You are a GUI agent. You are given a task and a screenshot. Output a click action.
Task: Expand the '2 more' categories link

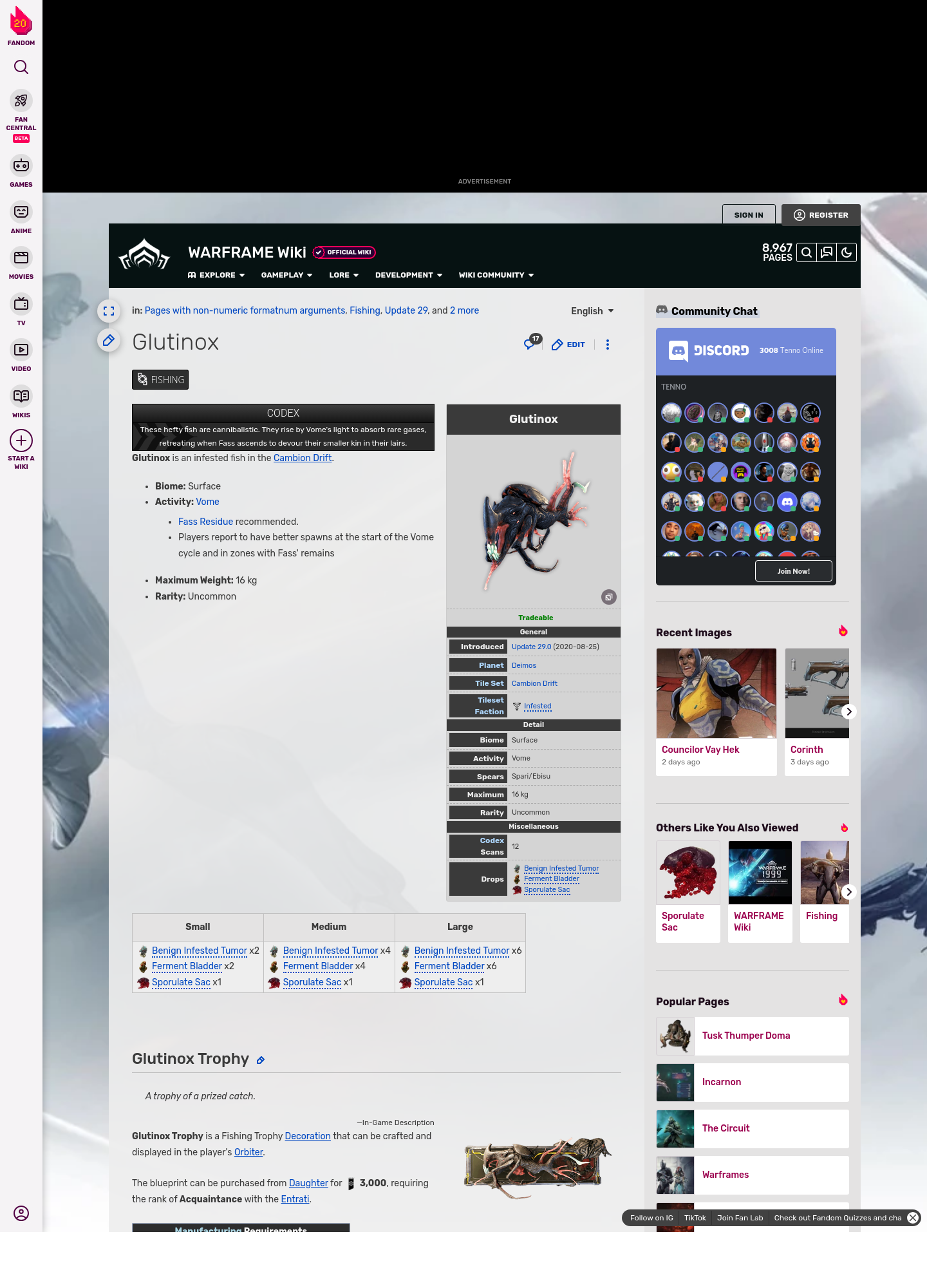point(464,310)
